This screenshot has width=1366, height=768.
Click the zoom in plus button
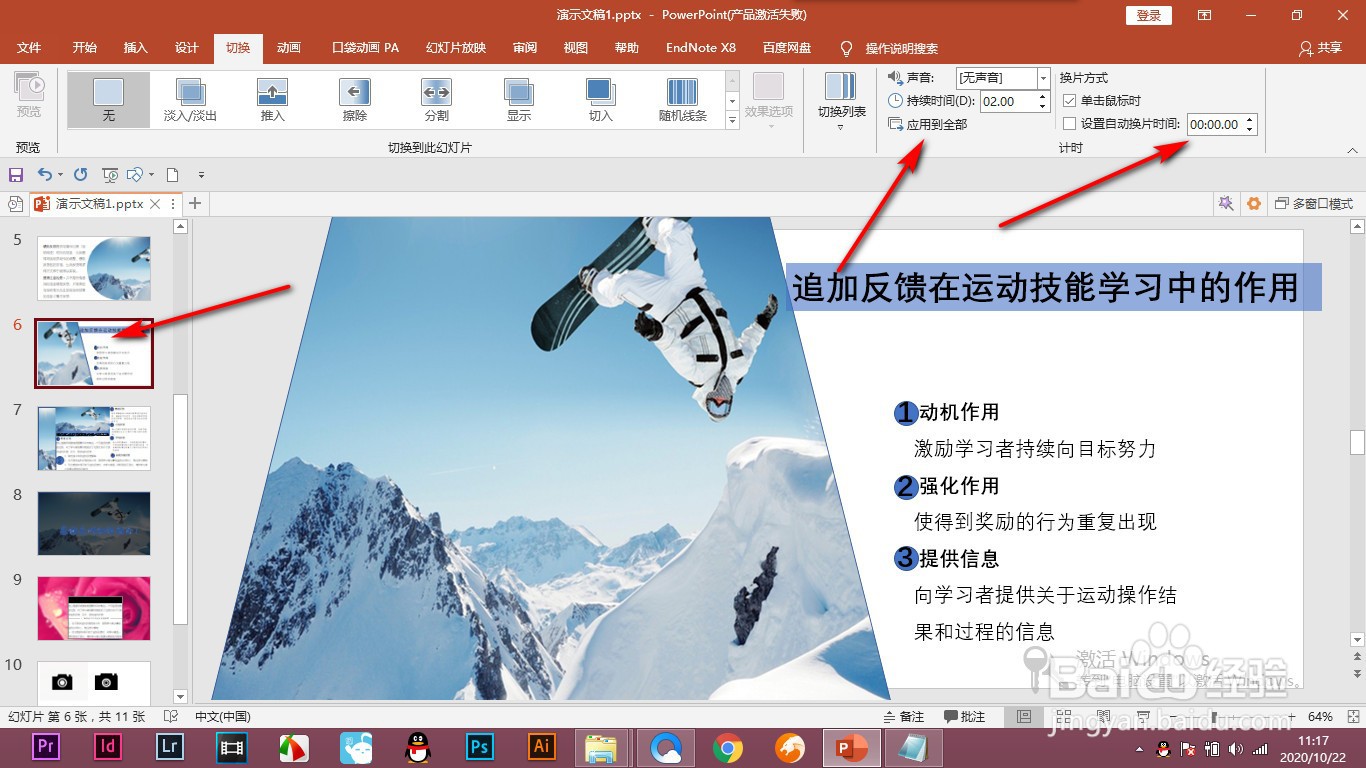[1290, 717]
